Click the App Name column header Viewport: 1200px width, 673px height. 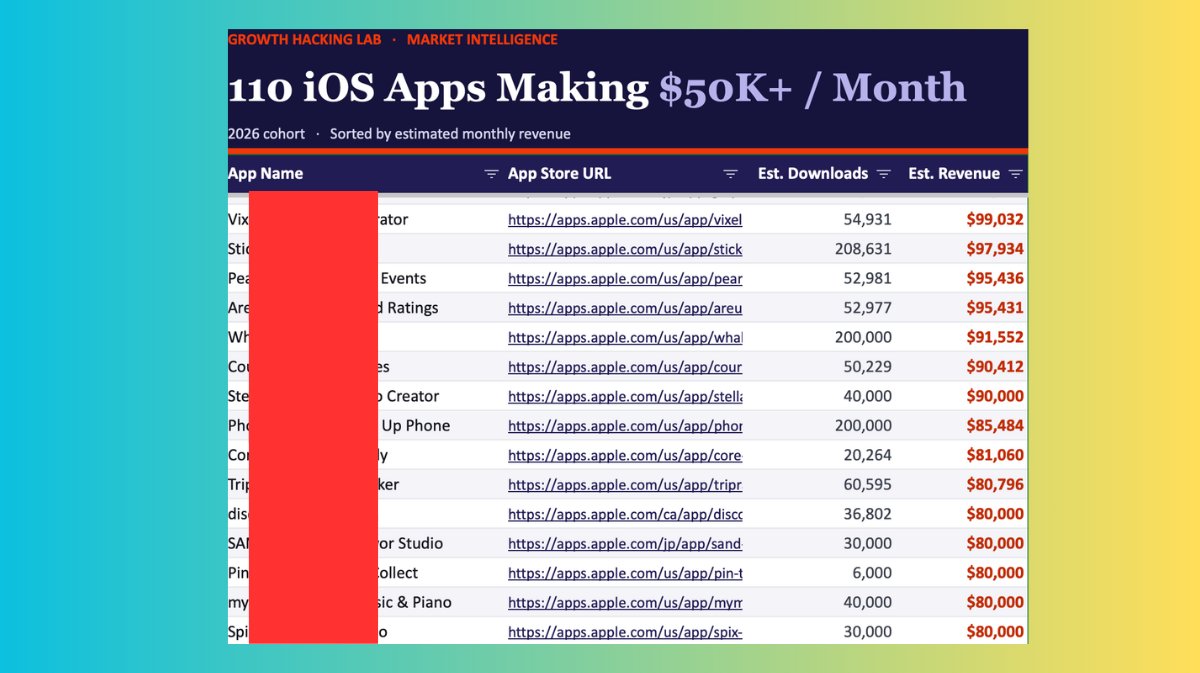point(265,173)
